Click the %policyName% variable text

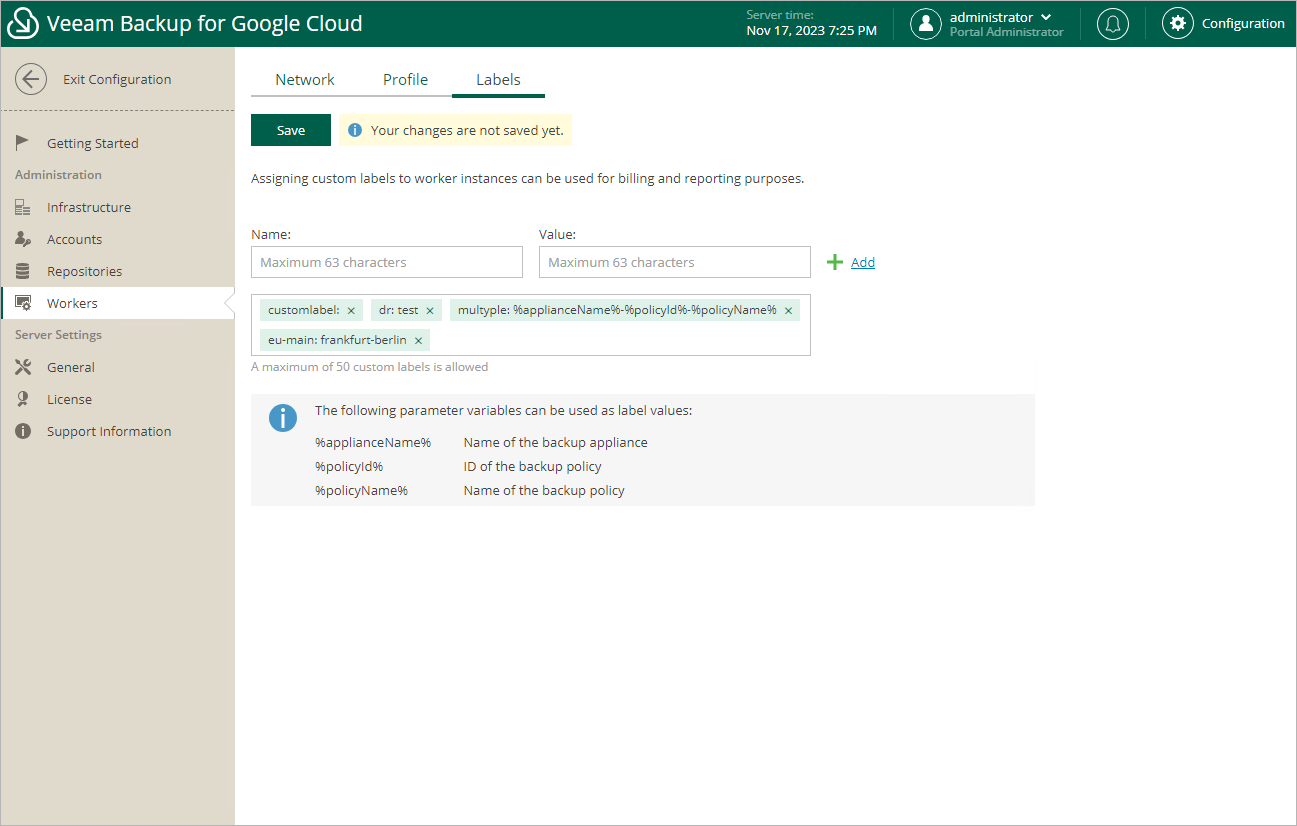(361, 490)
